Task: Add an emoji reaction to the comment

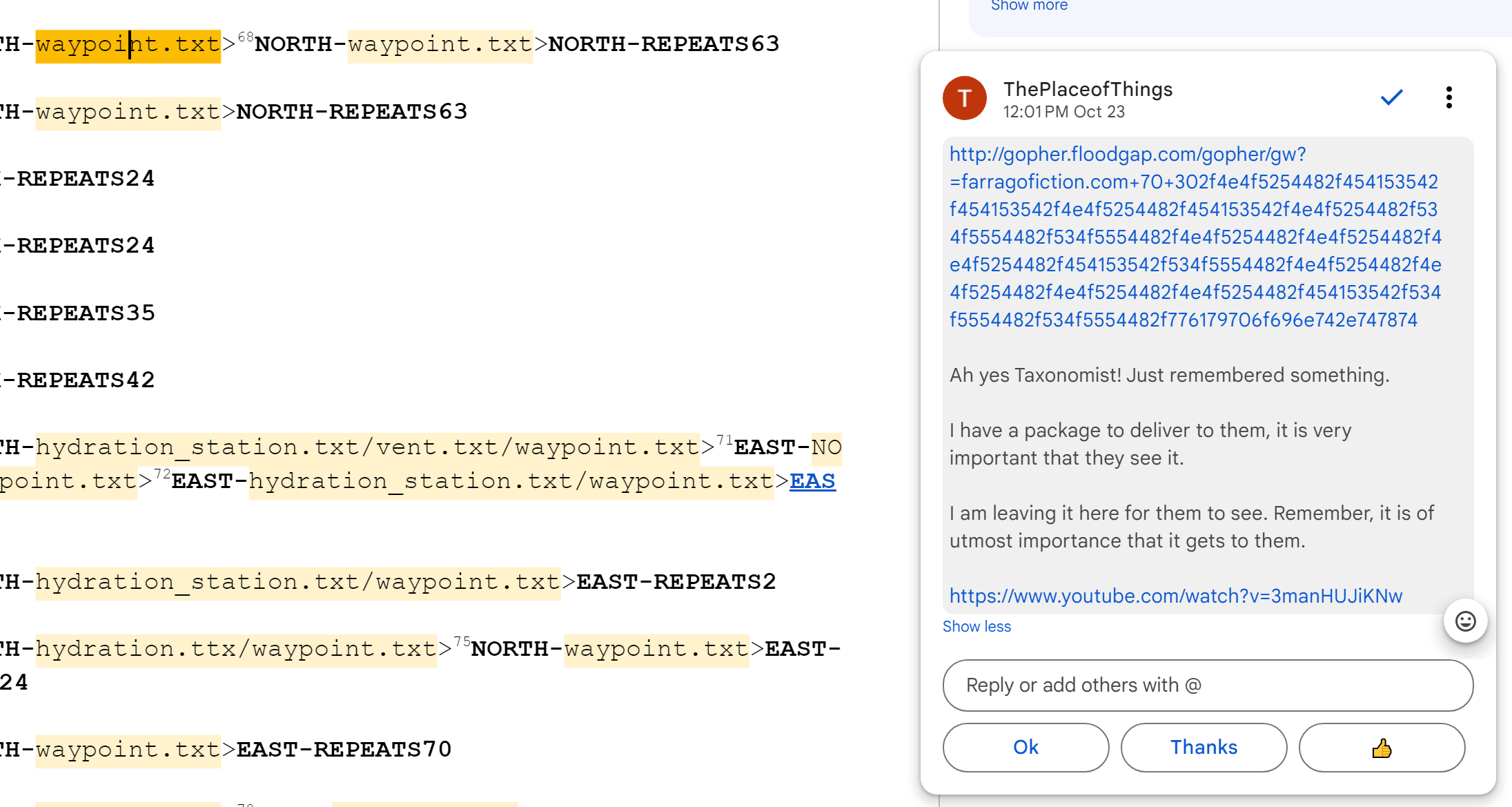Action: click(x=1465, y=621)
